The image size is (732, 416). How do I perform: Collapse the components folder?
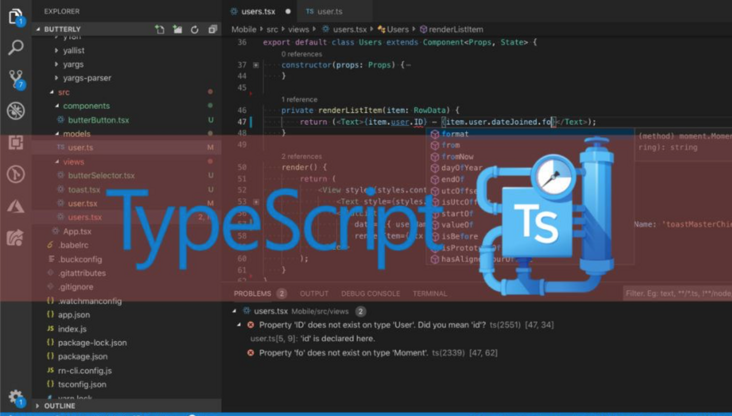57,106
